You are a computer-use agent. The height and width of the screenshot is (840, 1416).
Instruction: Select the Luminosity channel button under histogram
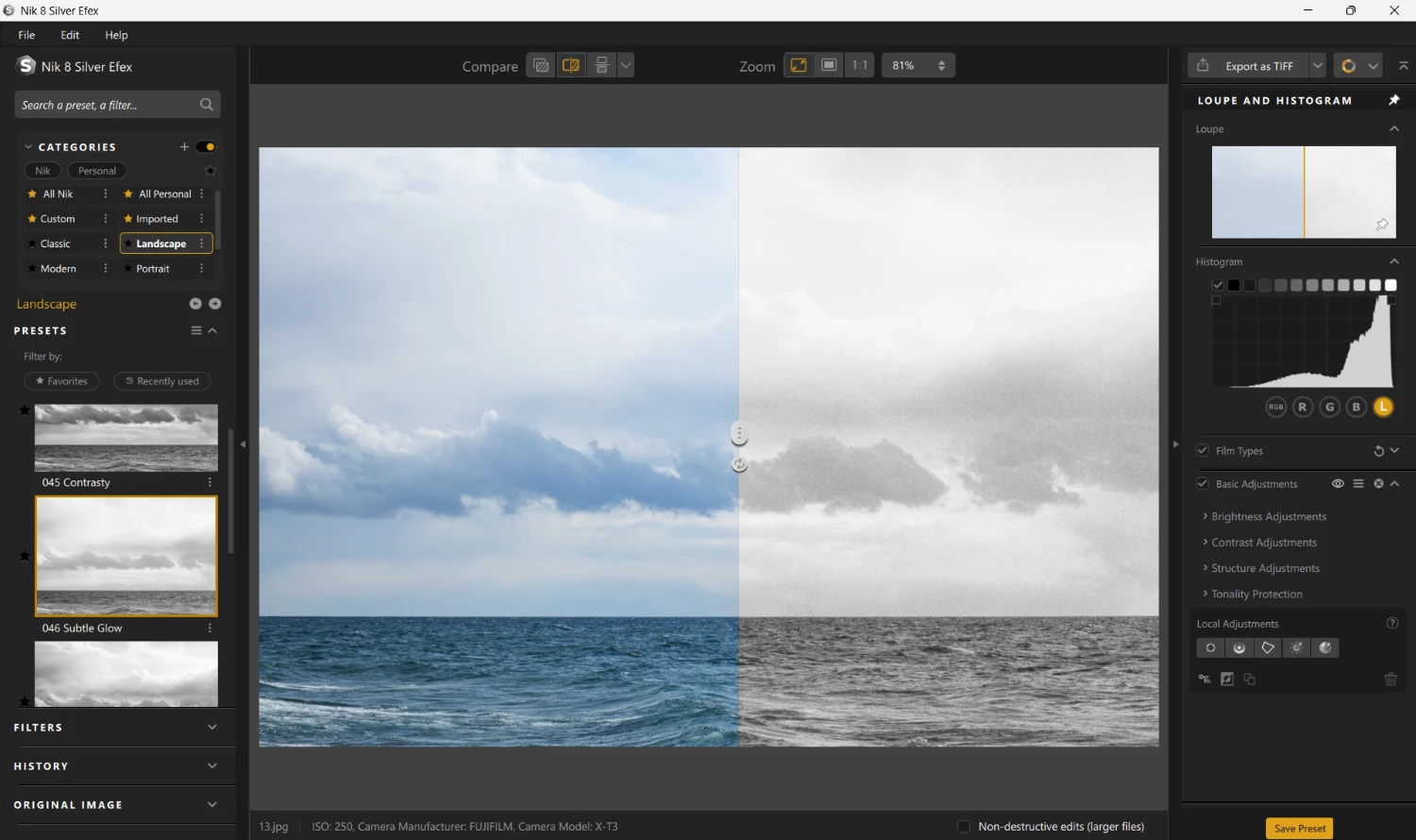coord(1383,407)
